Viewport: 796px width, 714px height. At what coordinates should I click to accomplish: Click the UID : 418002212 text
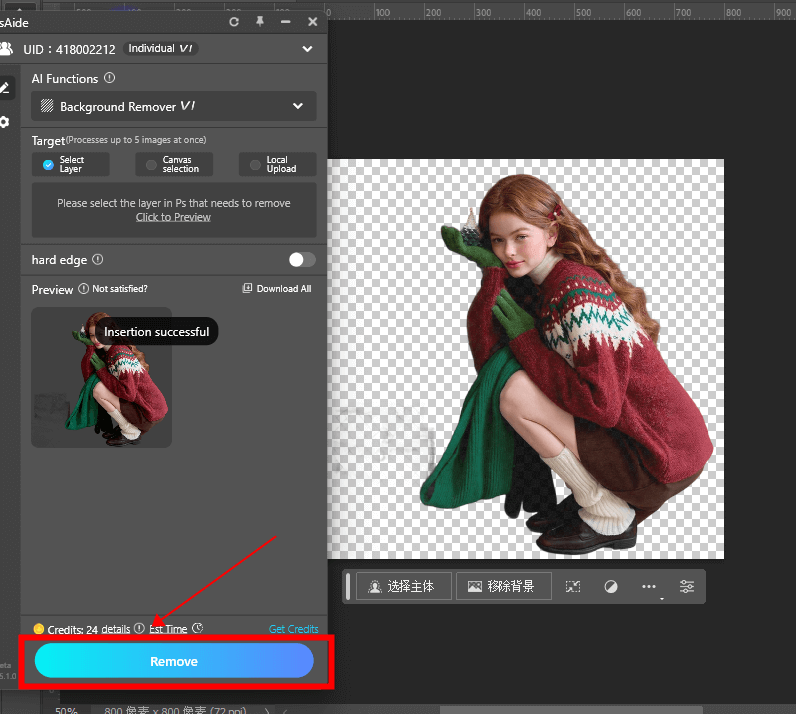70,49
